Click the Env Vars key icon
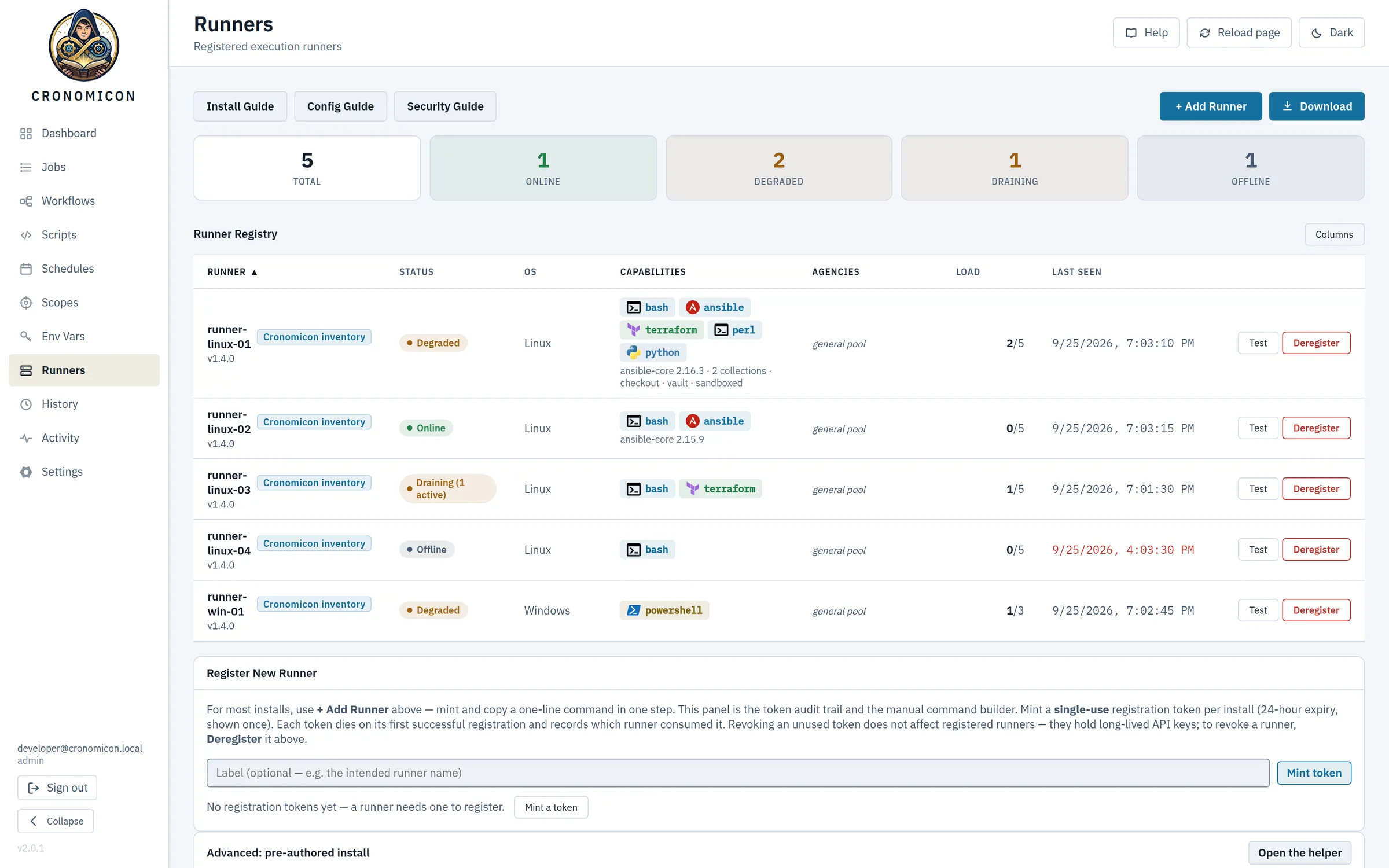The height and width of the screenshot is (868, 1389). 26,336
